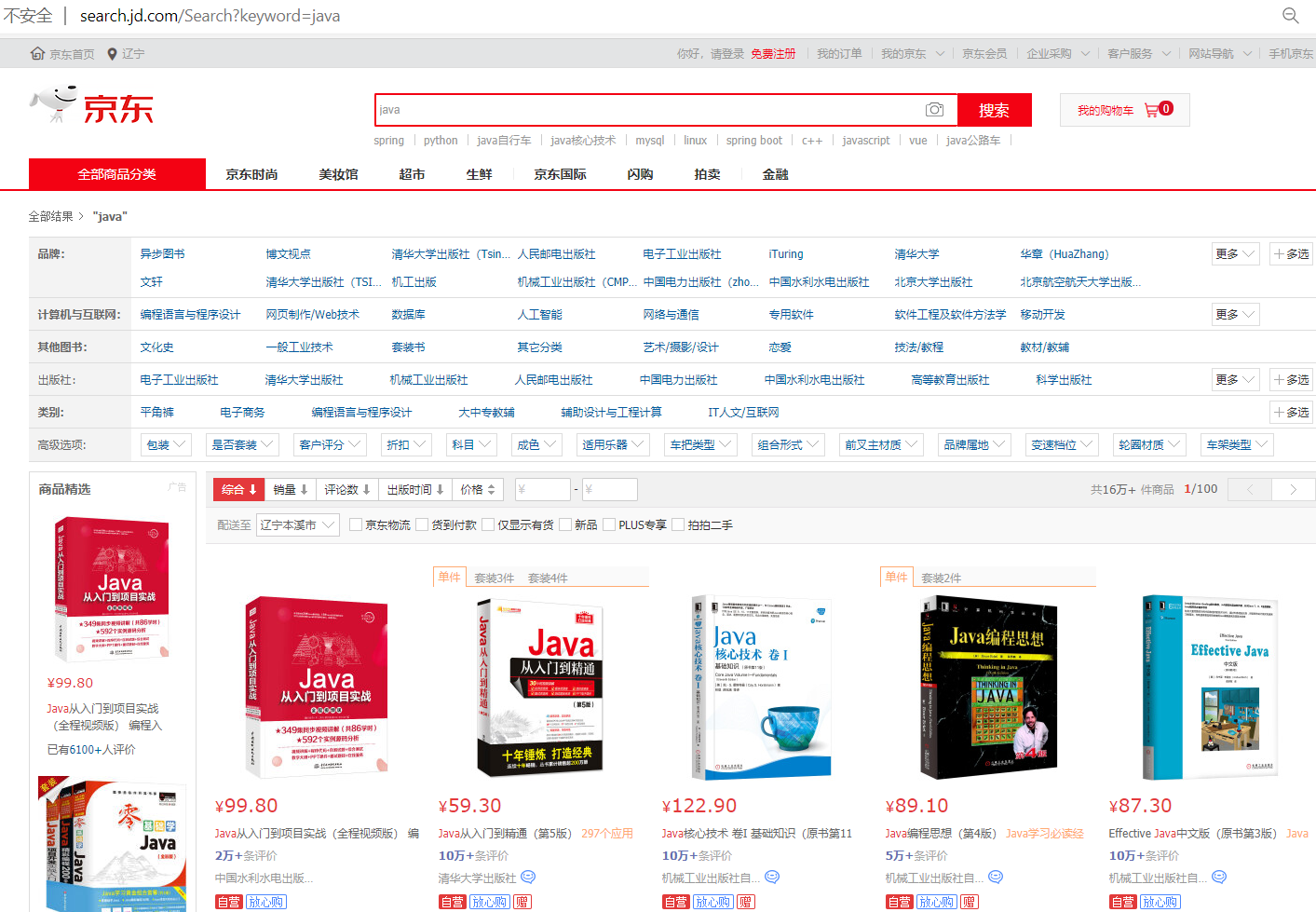Open 我的购物车 button
The width and height of the screenshot is (1316, 912).
click(x=1124, y=110)
